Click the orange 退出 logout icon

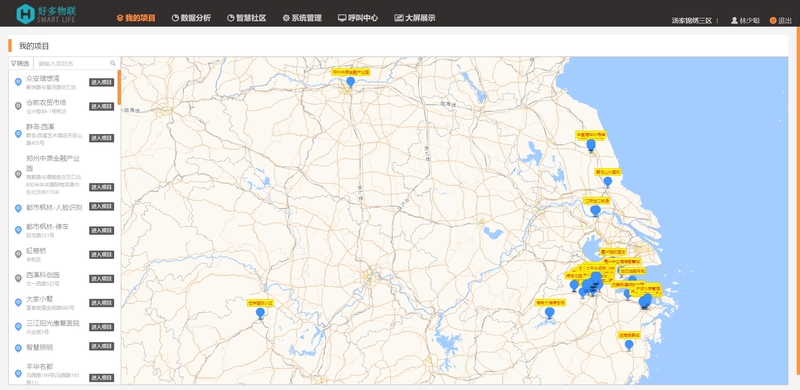(x=772, y=20)
